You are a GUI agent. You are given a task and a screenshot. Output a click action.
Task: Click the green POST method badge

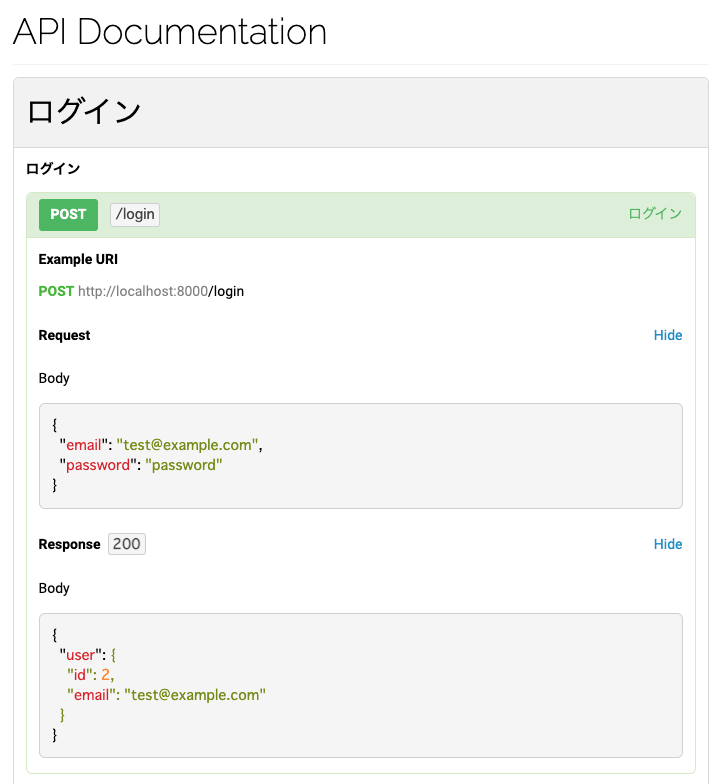68,214
